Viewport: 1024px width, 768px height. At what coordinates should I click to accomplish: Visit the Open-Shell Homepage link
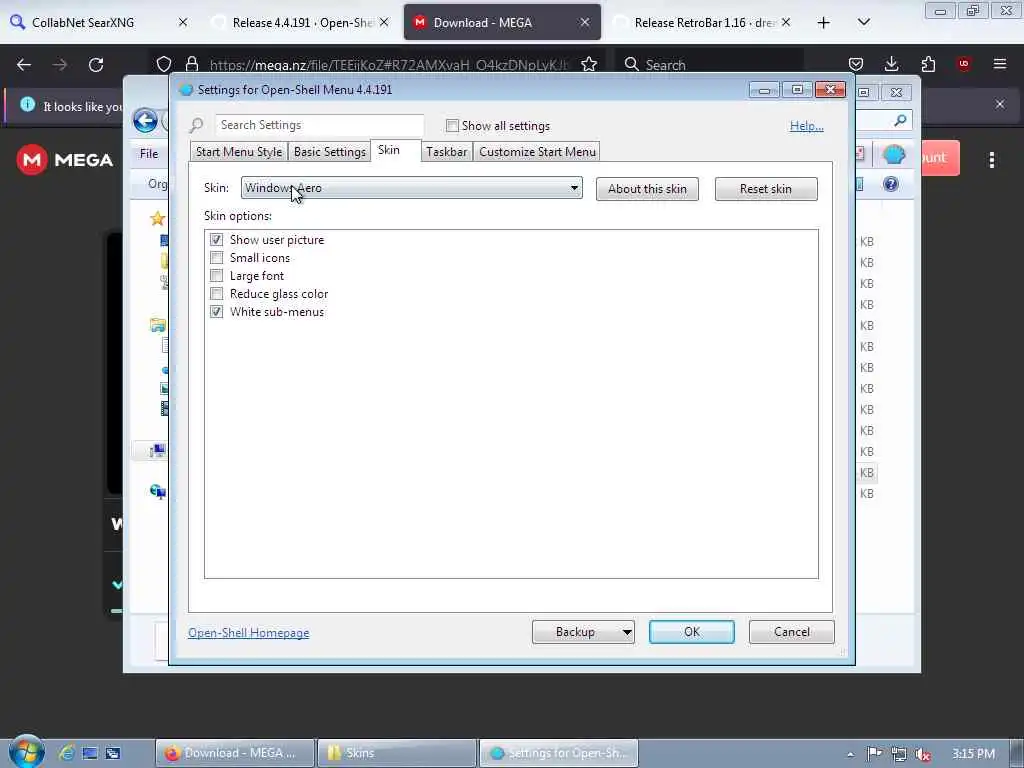coord(249,633)
